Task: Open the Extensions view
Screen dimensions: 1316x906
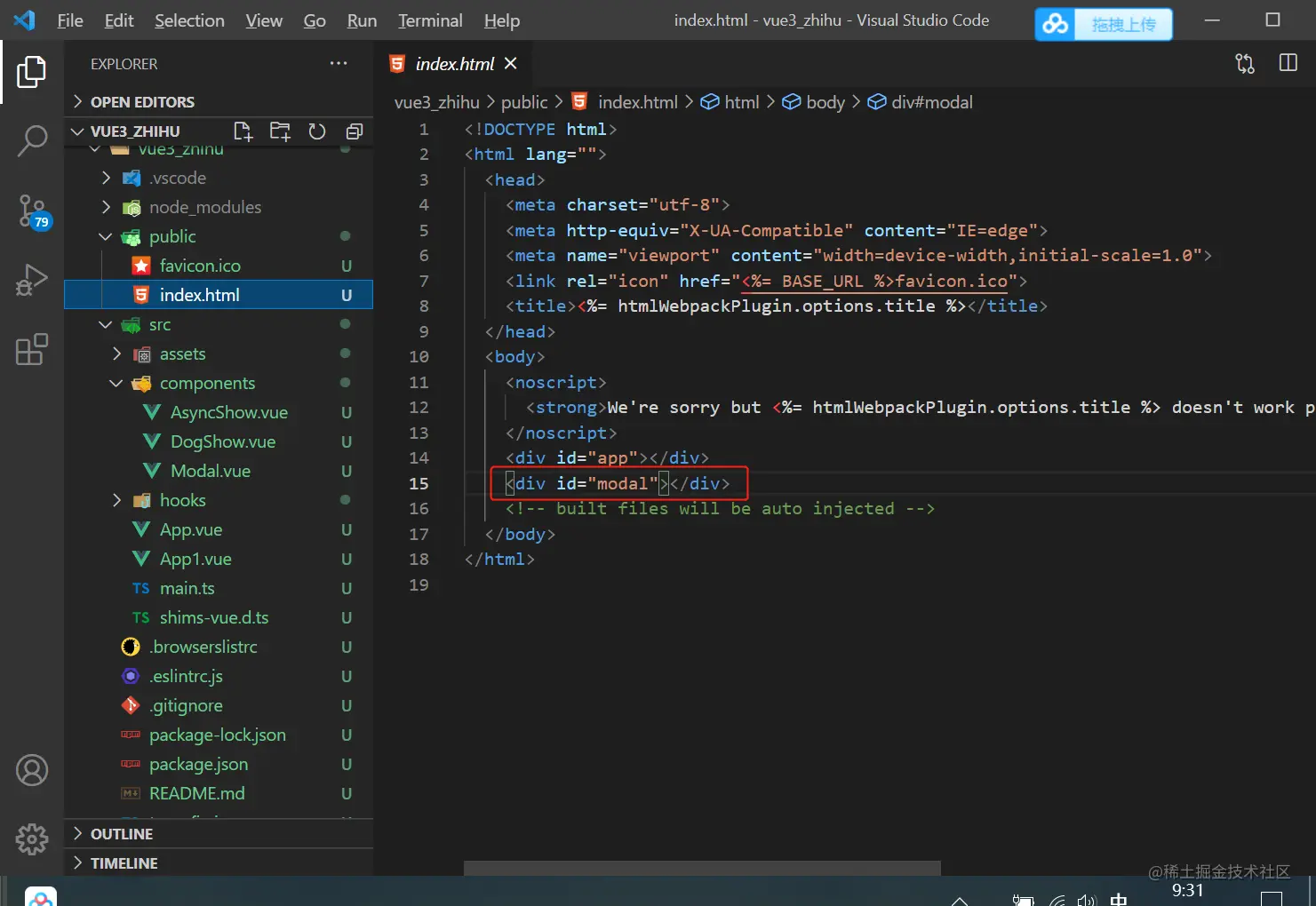Action: 32,349
